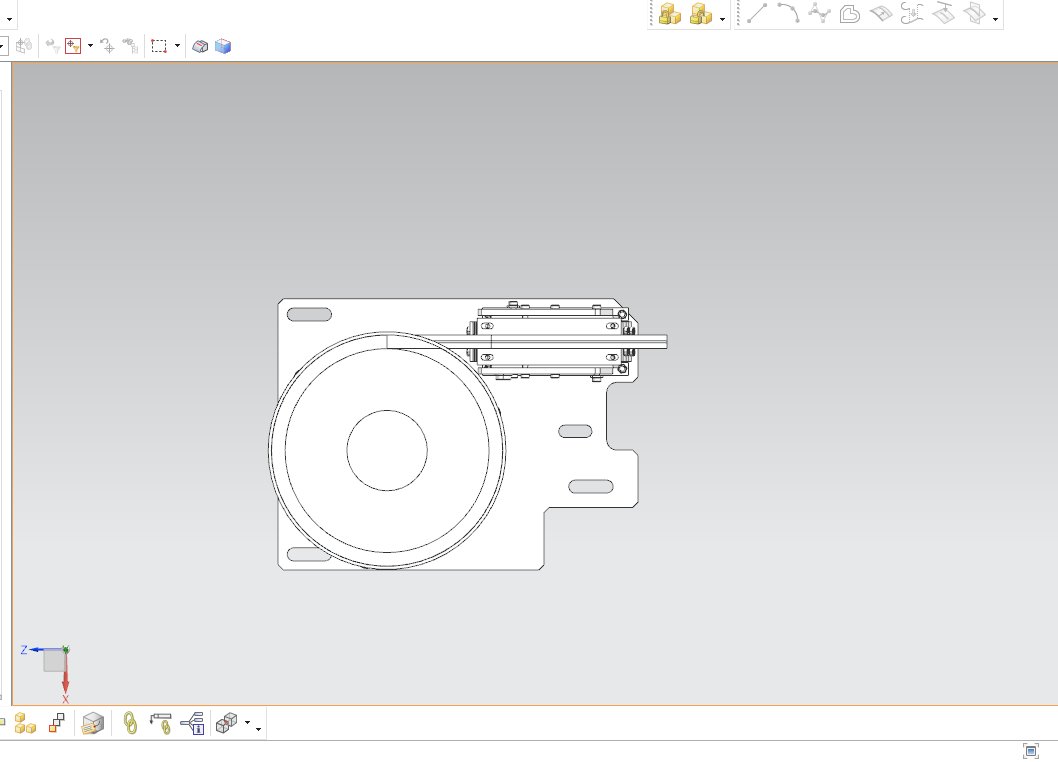Click the curve-on-surface icon
The height and width of the screenshot is (762, 1058).
[881, 13]
